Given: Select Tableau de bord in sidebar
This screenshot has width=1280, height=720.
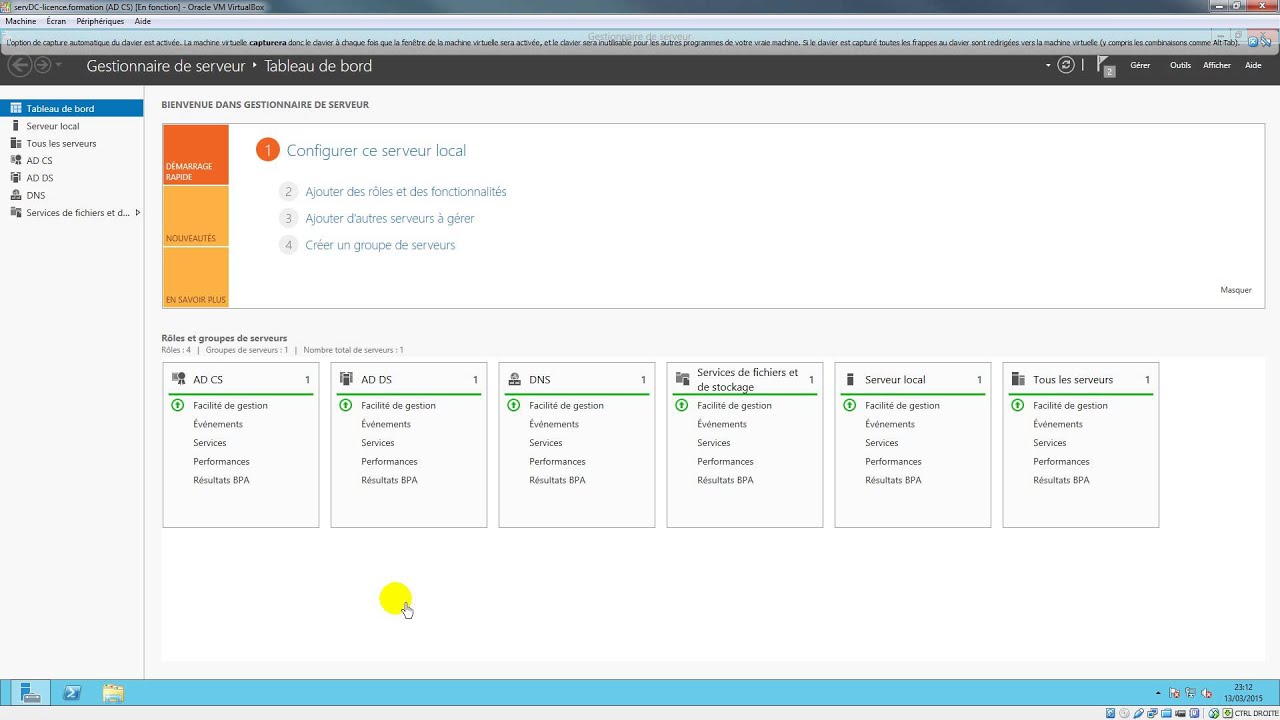Looking at the screenshot, I should click(72, 108).
